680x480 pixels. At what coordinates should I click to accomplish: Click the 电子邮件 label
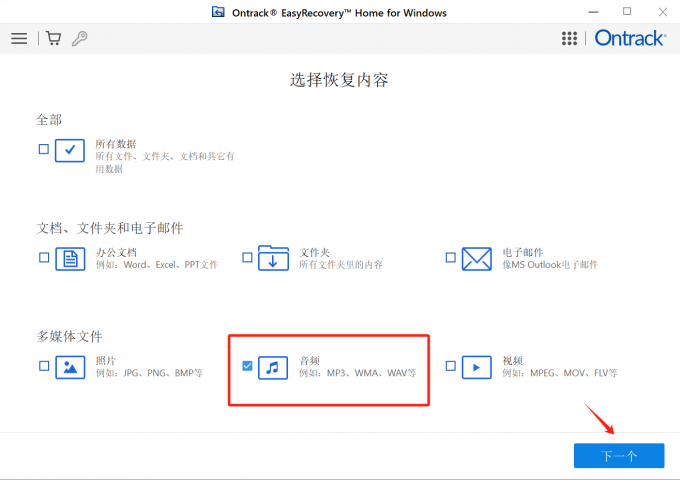[x=523, y=252]
